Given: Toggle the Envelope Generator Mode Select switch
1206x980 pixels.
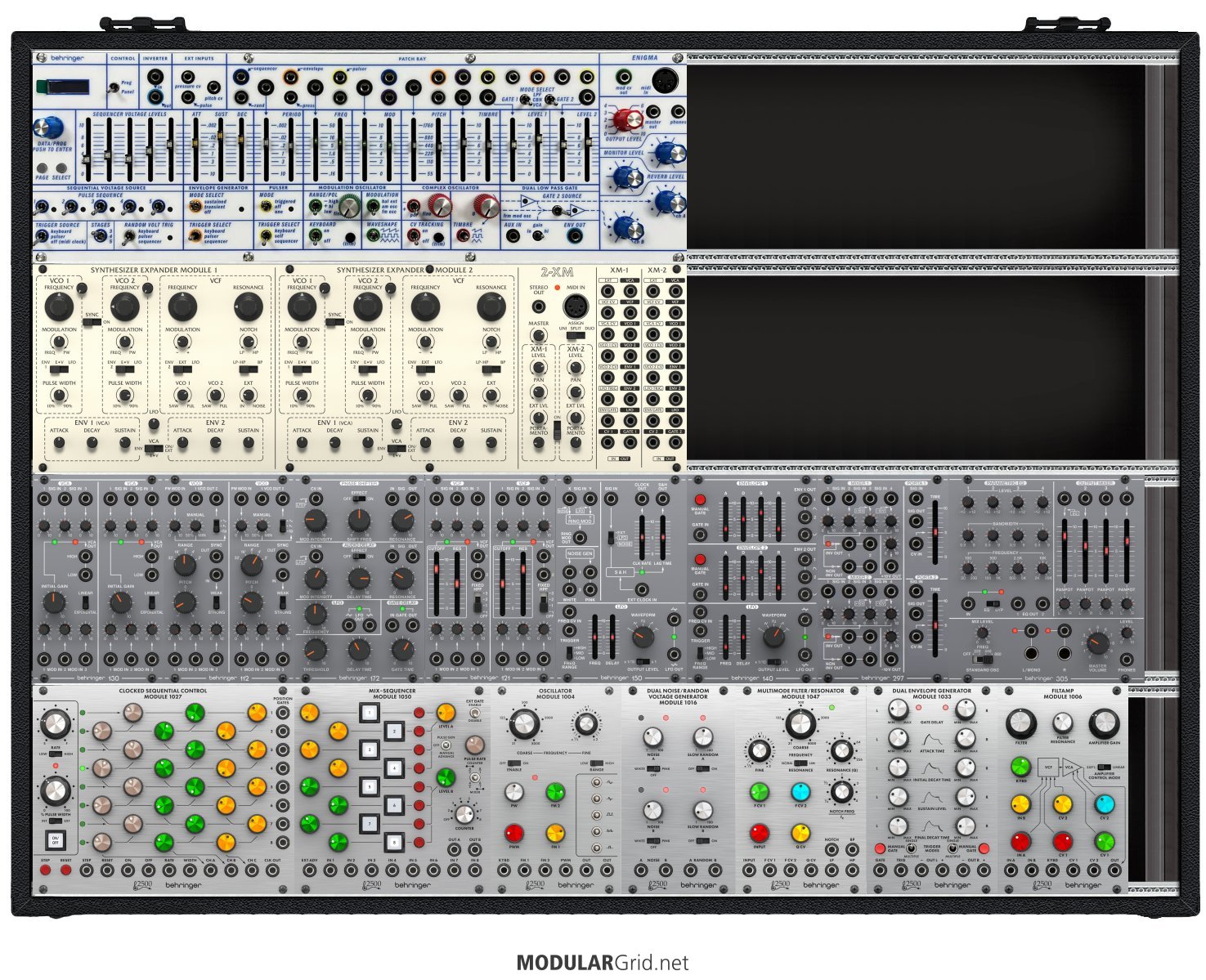Looking at the screenshot, I should tap(195, 205).
